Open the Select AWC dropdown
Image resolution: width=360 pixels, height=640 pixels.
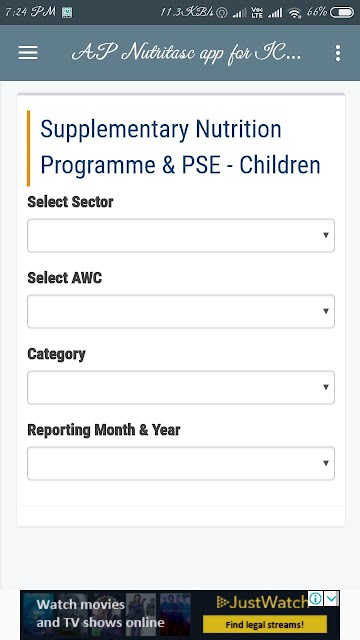[x=181, y=311]
